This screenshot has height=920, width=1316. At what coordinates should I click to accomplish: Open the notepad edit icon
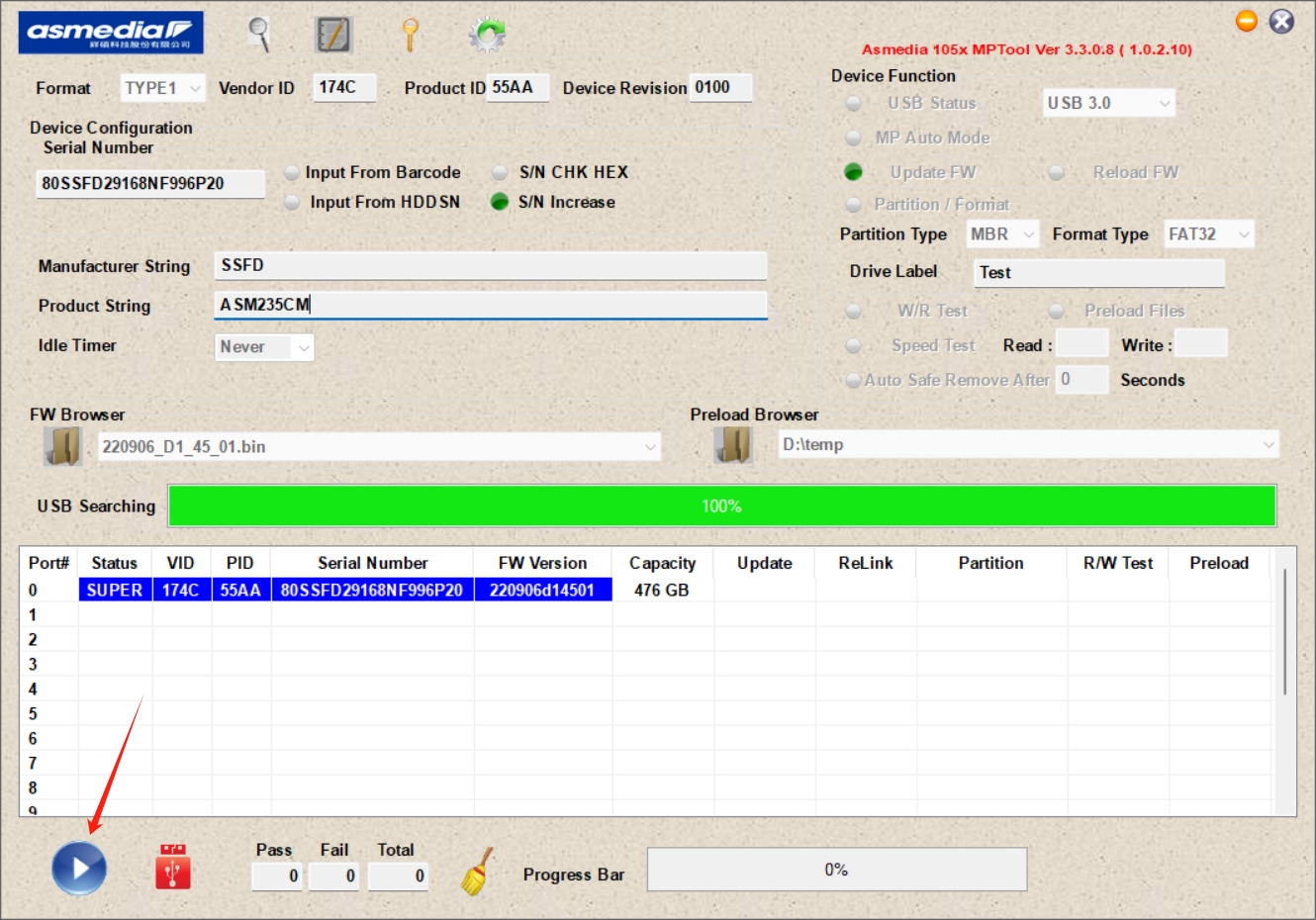pos(333,35)
